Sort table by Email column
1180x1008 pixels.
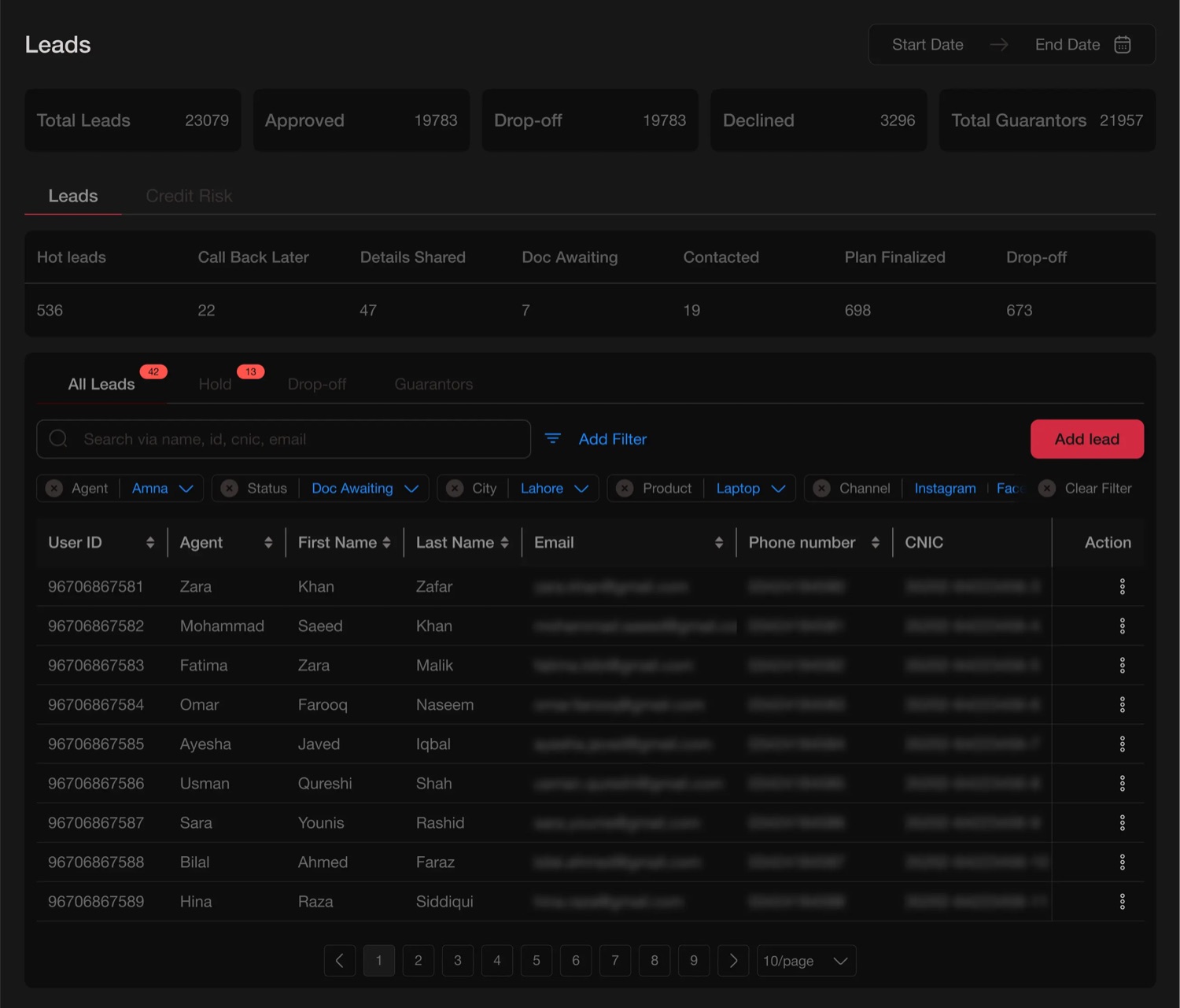pyautogui.click(x=719, y=542)
